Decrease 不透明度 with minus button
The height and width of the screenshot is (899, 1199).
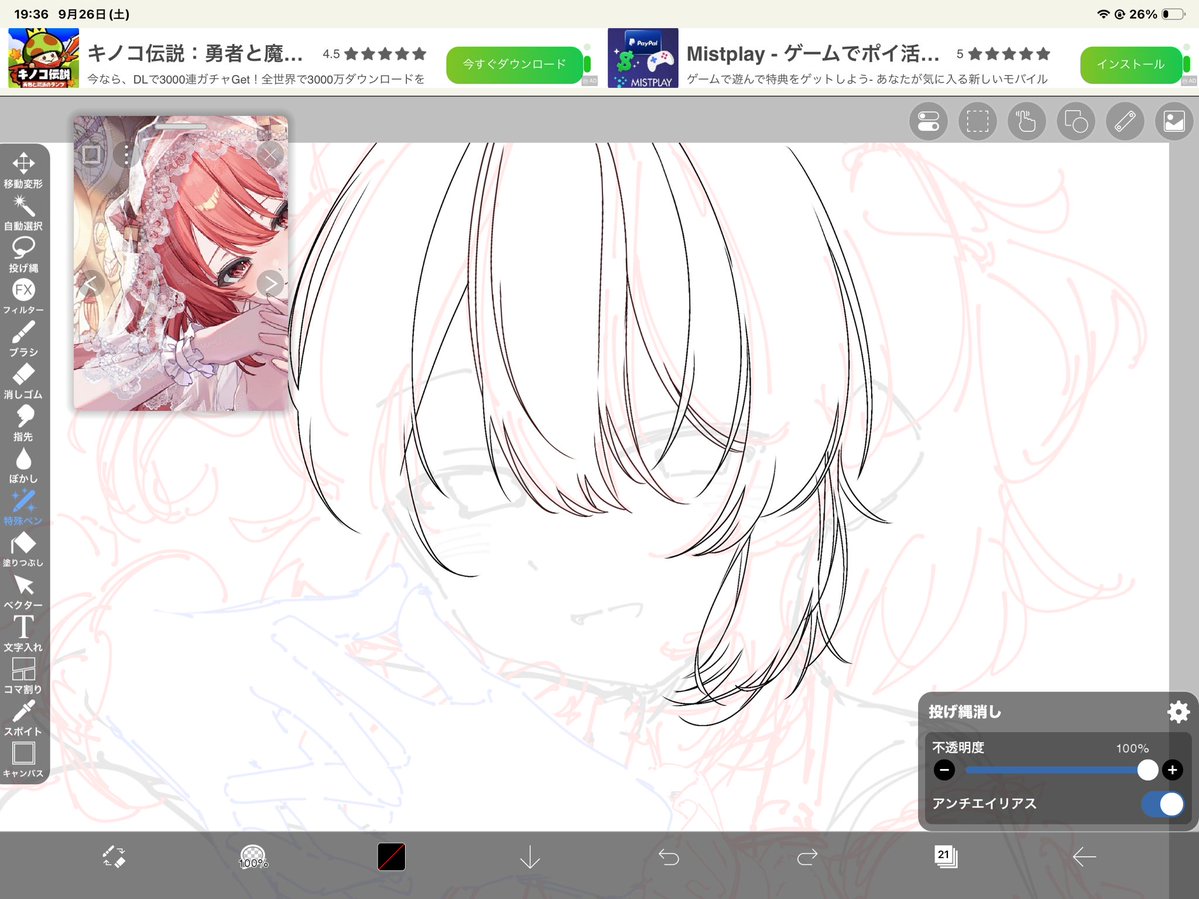click(944, 770)
